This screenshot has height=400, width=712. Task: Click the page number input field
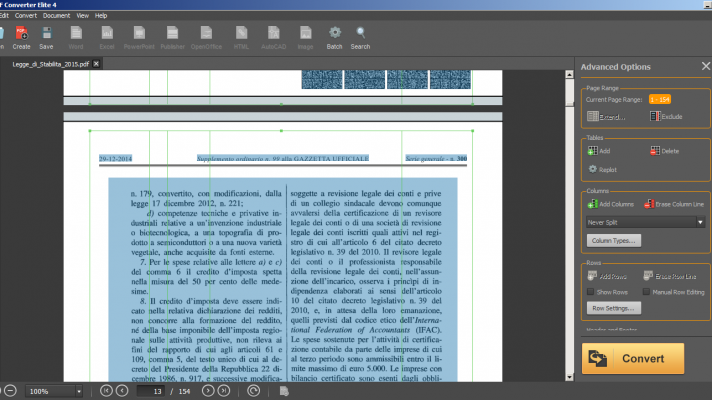point(157,391)
